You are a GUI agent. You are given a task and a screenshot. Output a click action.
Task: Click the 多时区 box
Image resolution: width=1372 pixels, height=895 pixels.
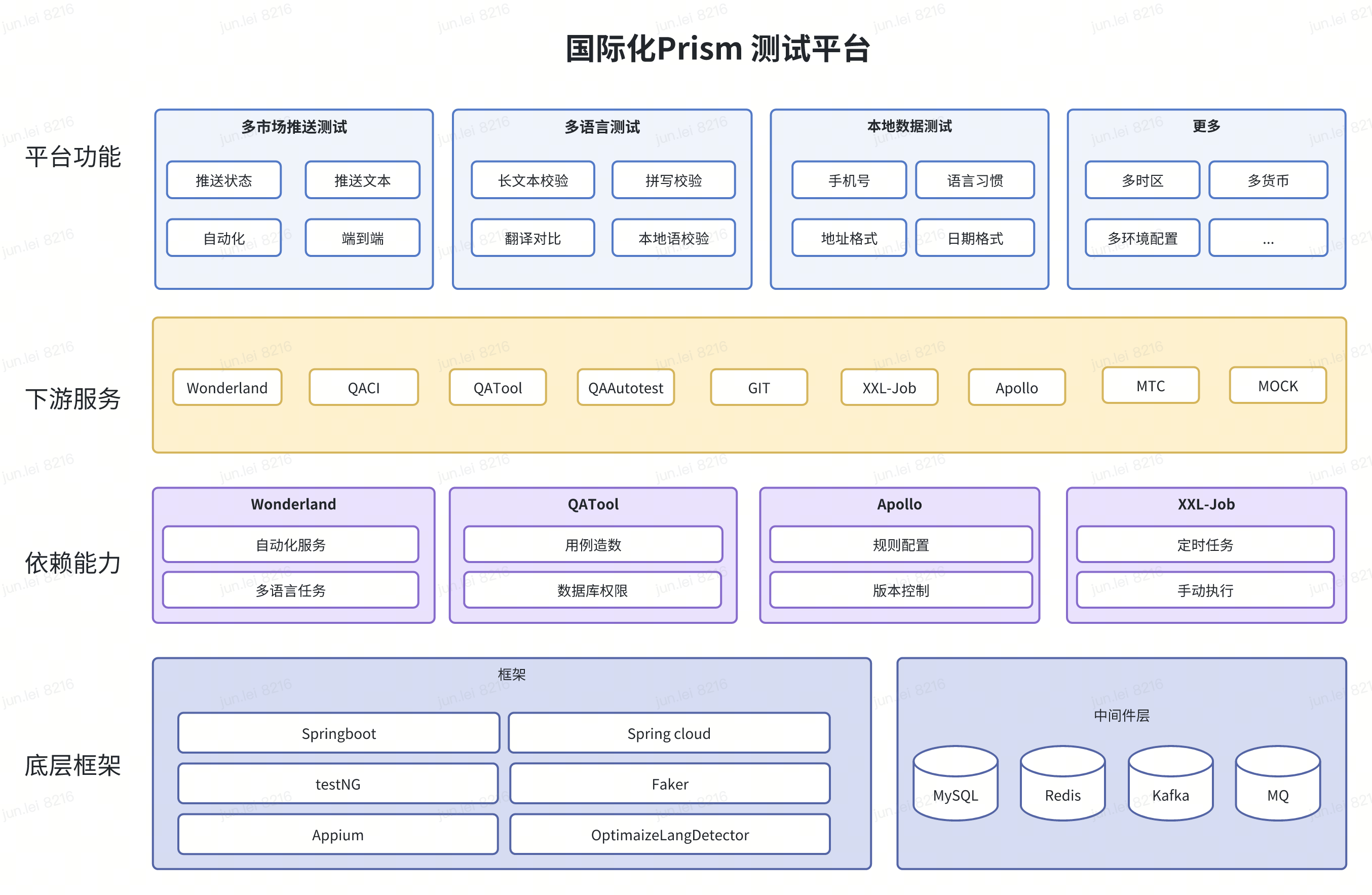[1142, 180]
